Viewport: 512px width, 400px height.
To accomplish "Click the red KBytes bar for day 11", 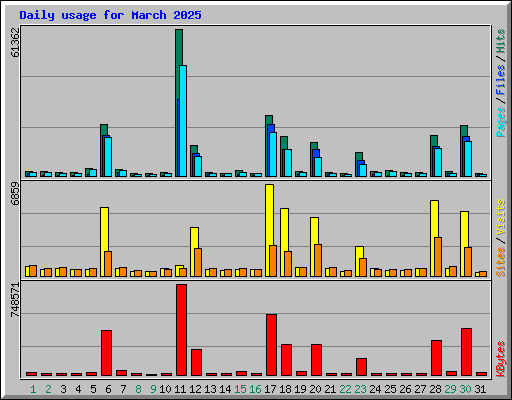I will tap(181, 330).
